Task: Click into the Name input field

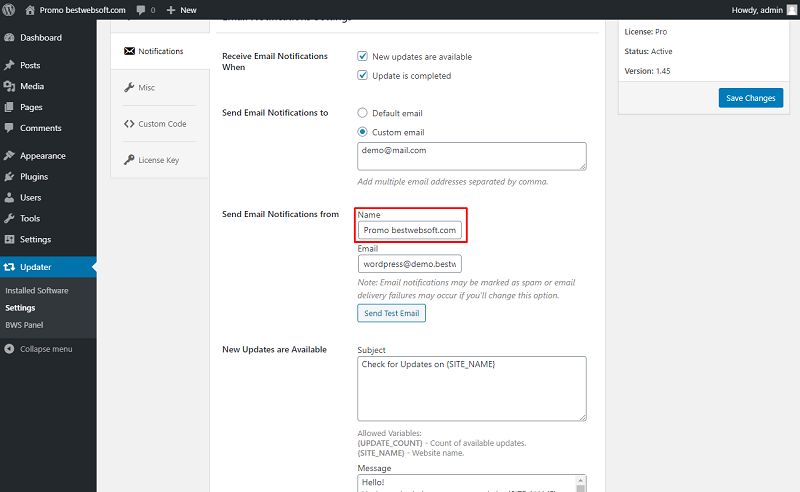Action: pos(410,230)
